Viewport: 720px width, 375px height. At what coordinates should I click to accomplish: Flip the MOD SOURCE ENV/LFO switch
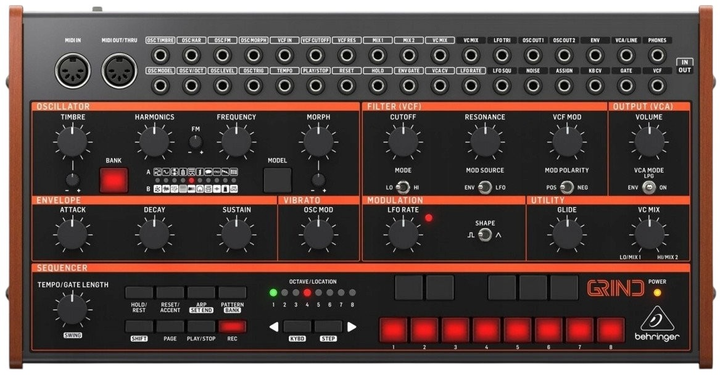[485, 187]
